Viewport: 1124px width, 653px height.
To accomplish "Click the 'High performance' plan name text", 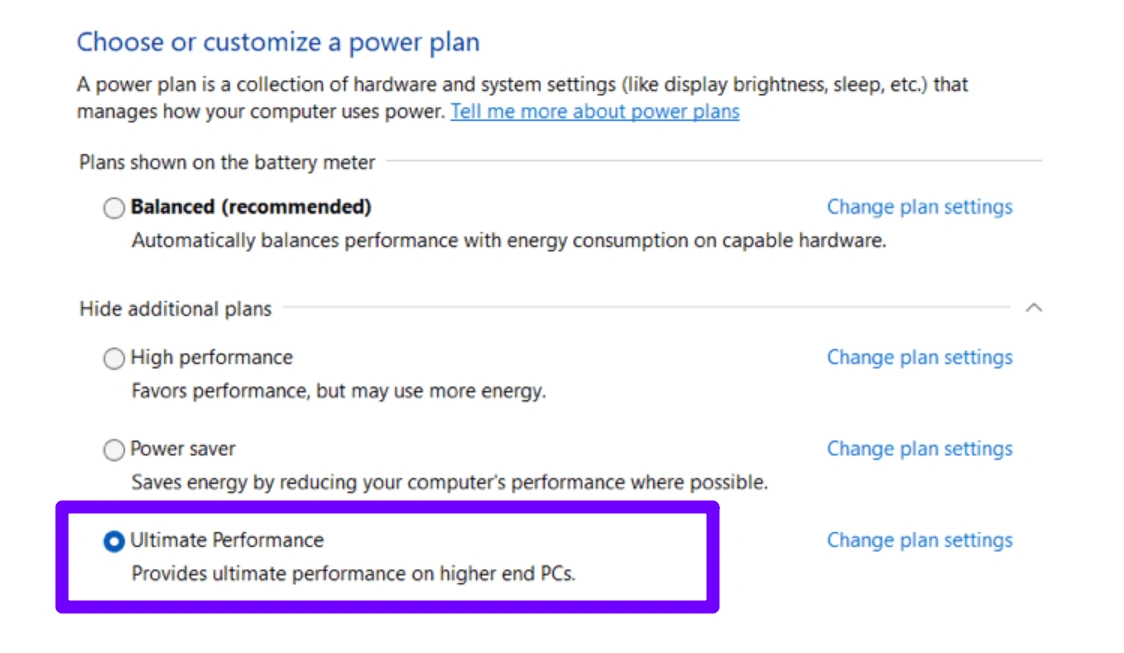I will click(212, 357).
